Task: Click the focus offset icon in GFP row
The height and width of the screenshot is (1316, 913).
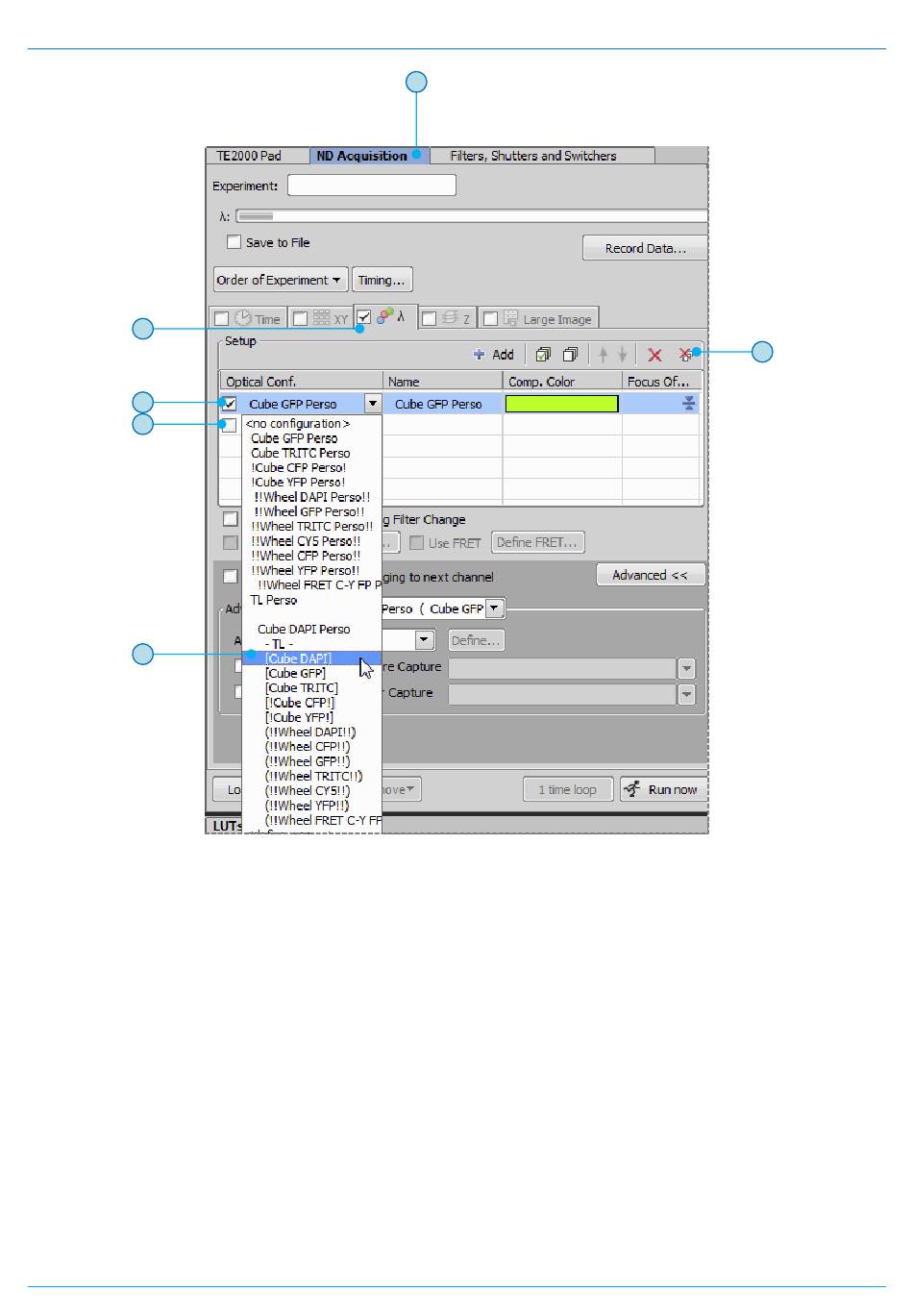Action: [688, 404]
